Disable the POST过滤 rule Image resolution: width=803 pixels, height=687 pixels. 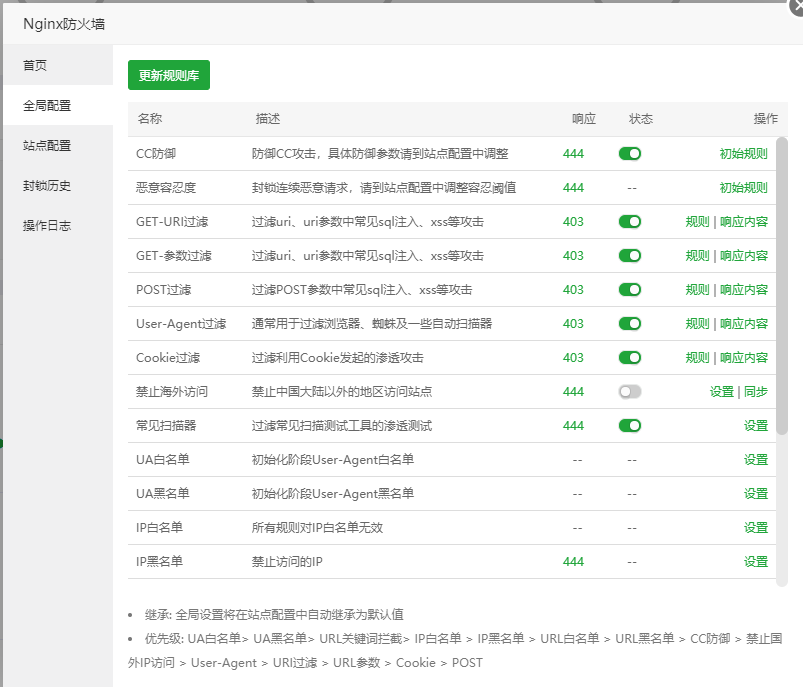point(630,289)
